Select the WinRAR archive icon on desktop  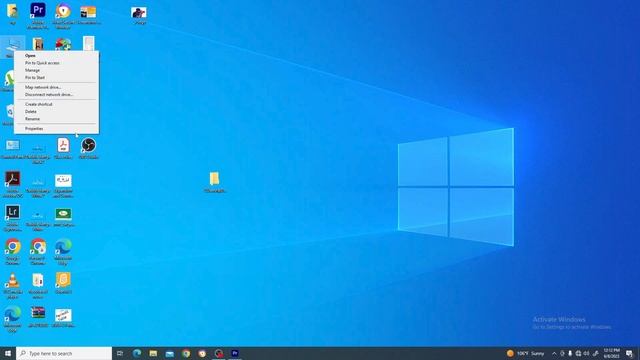pos(38,317)
